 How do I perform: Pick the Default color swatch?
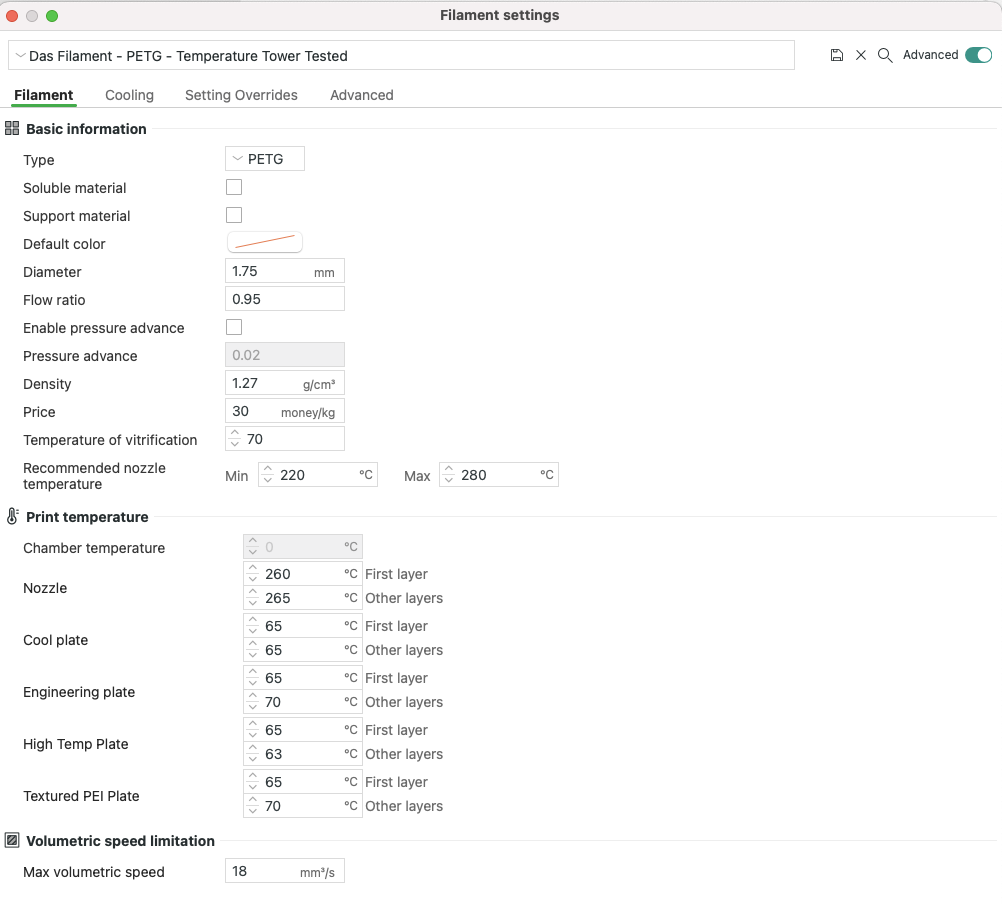(265, 243)
